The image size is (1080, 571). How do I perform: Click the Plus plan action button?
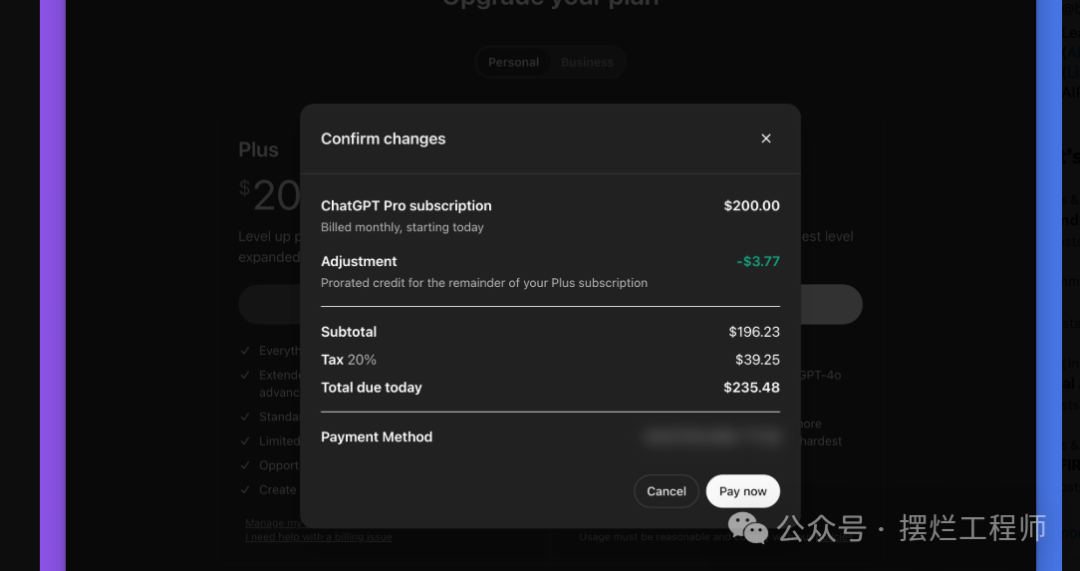(x=269, y=304)
